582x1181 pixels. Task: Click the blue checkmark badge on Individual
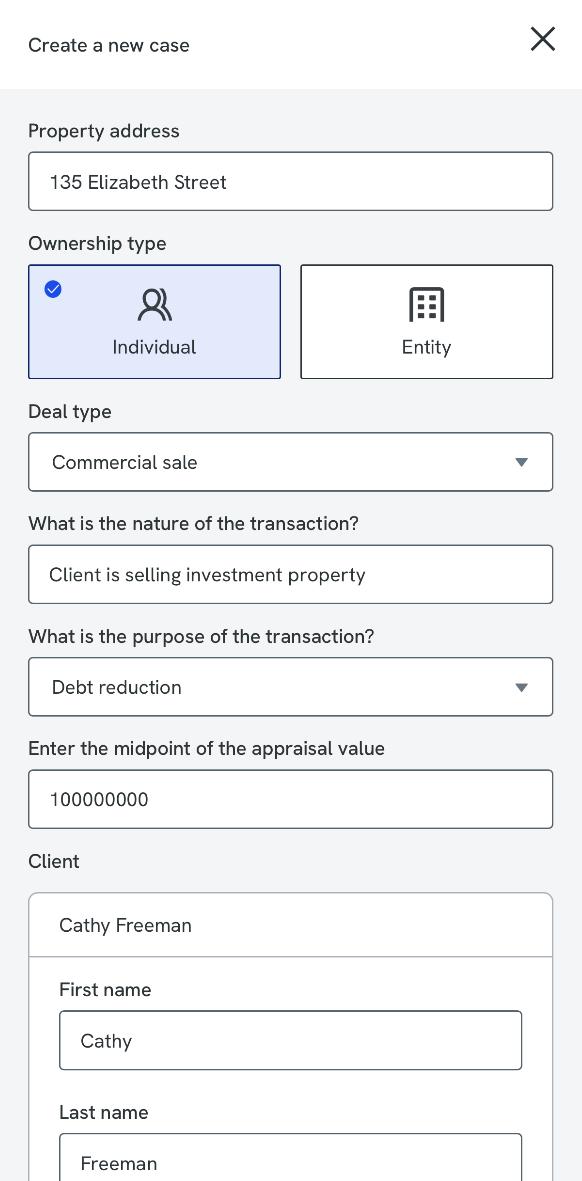click(53, 288)
